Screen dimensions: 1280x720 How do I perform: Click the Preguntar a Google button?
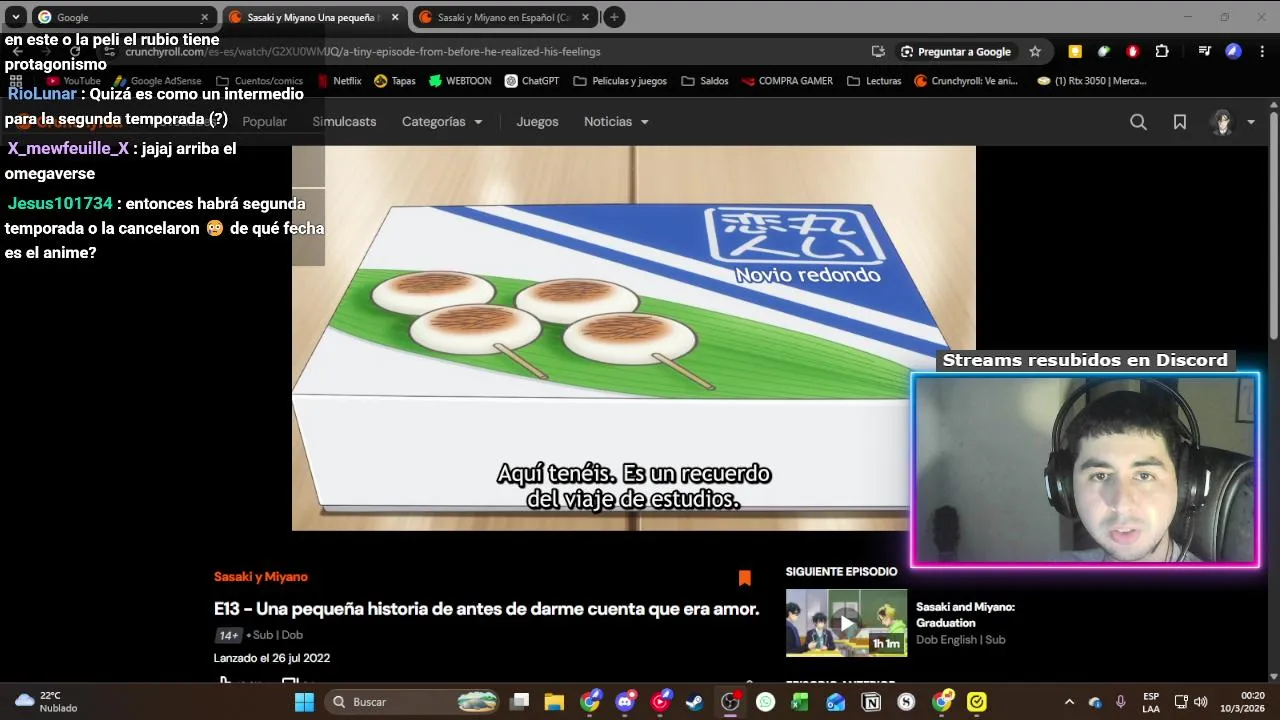(x=956, y=52)
